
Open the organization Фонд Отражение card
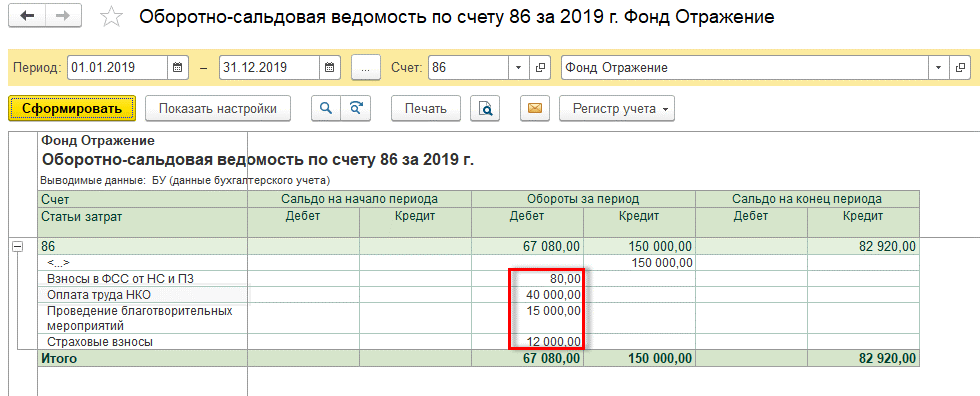point(960,67)
